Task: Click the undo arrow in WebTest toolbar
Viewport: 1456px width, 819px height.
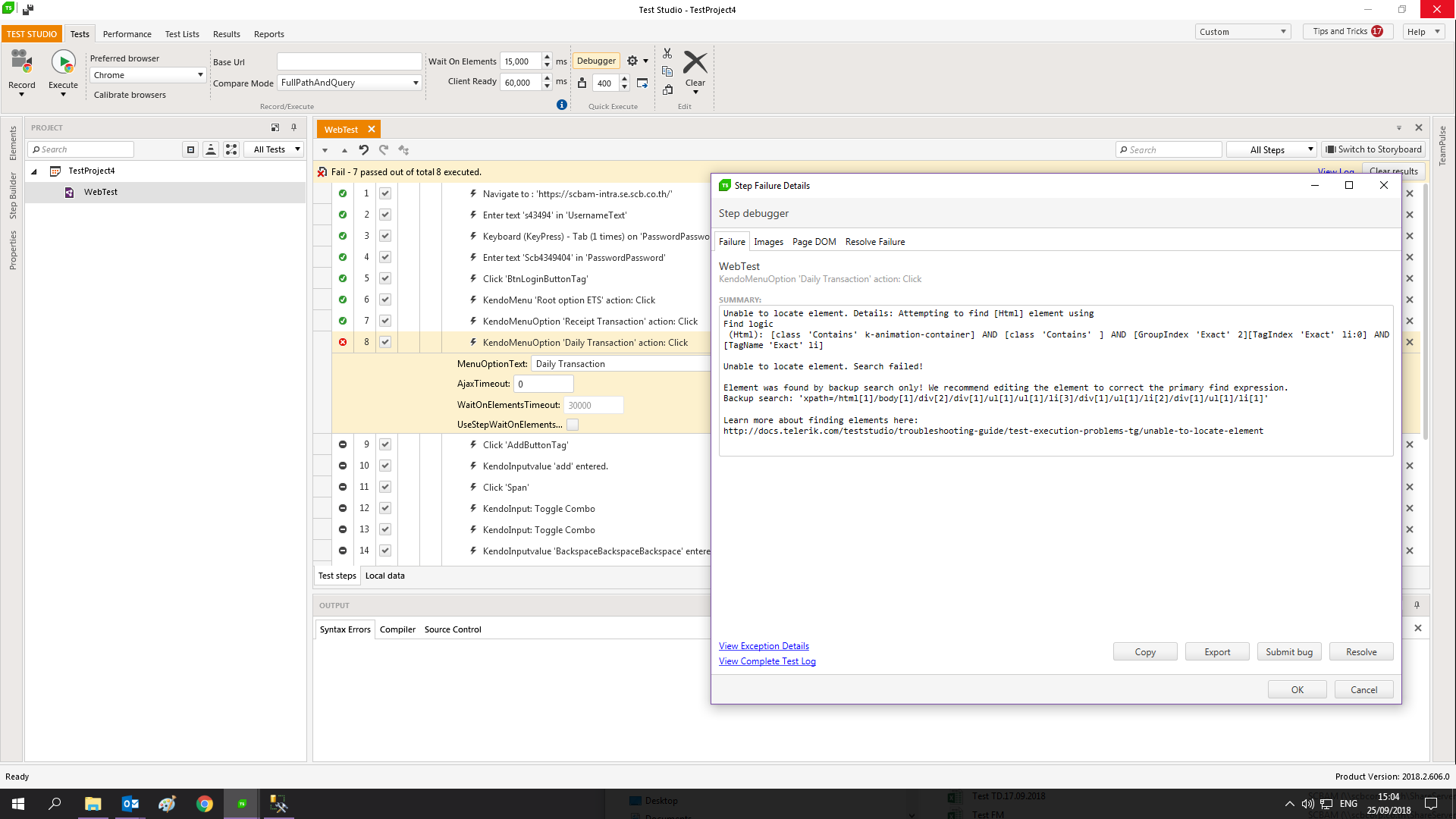Action: pos(364,150)
